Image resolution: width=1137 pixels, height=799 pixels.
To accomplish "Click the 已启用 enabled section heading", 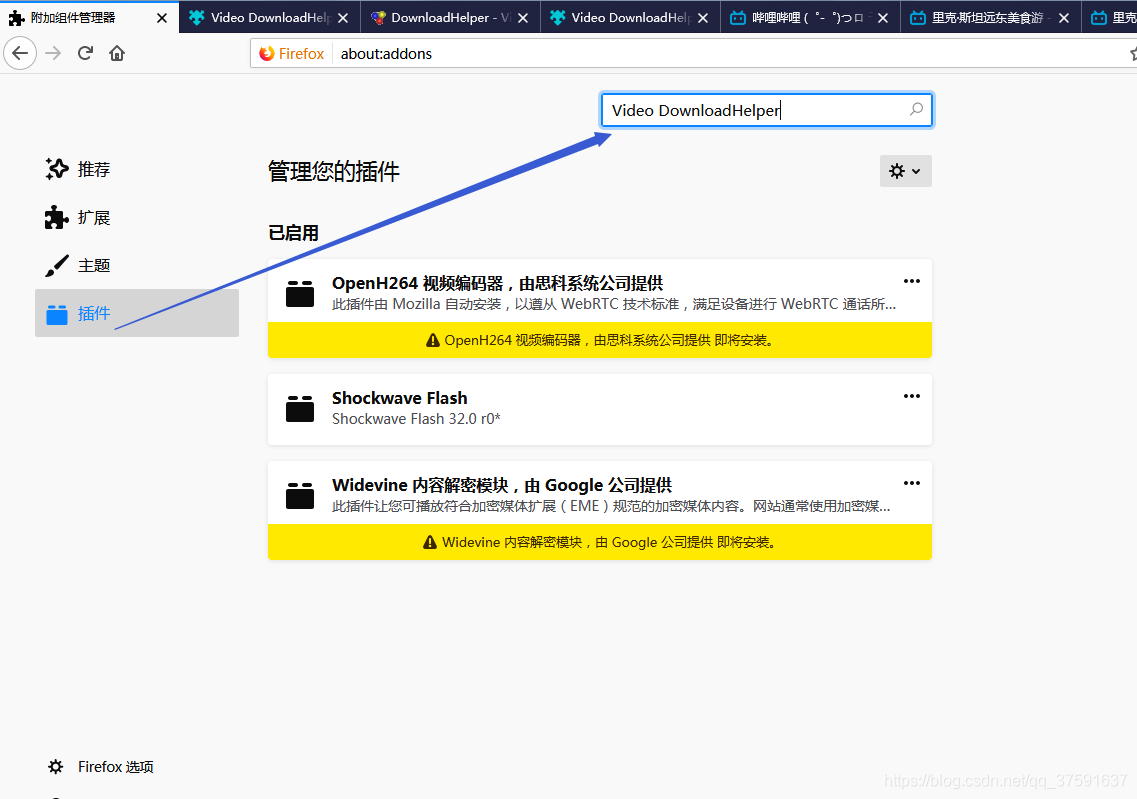I will pyautogui.click(x=294, y=233).
